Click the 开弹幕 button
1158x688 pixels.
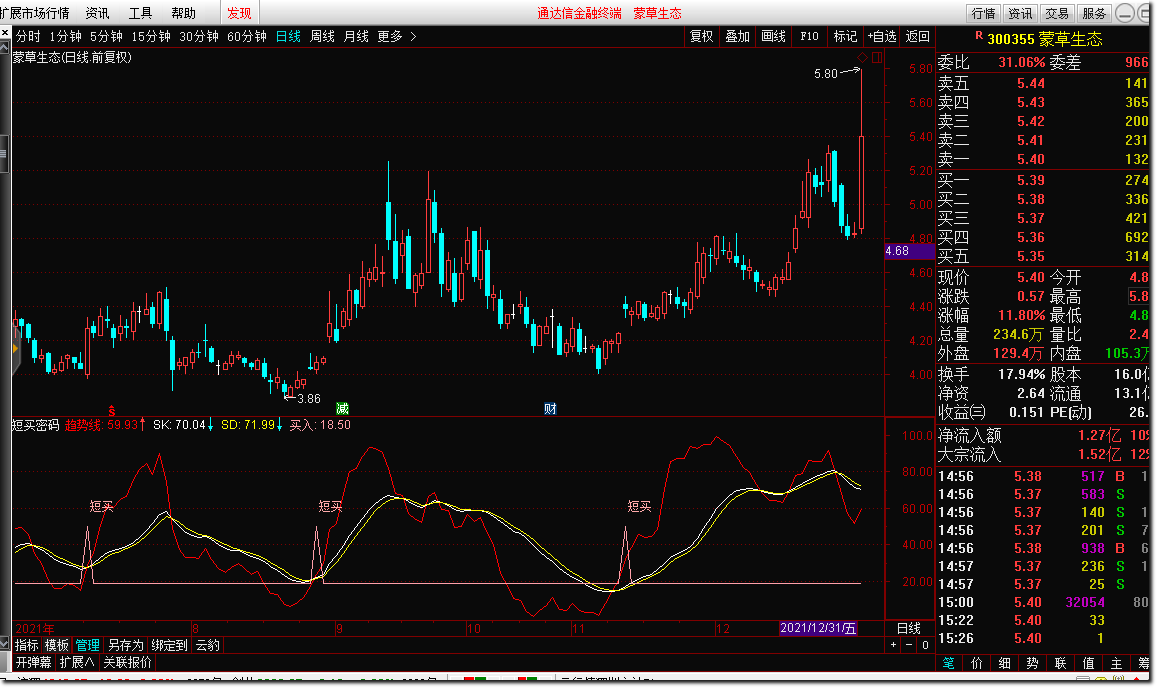[x=34, y=662]
